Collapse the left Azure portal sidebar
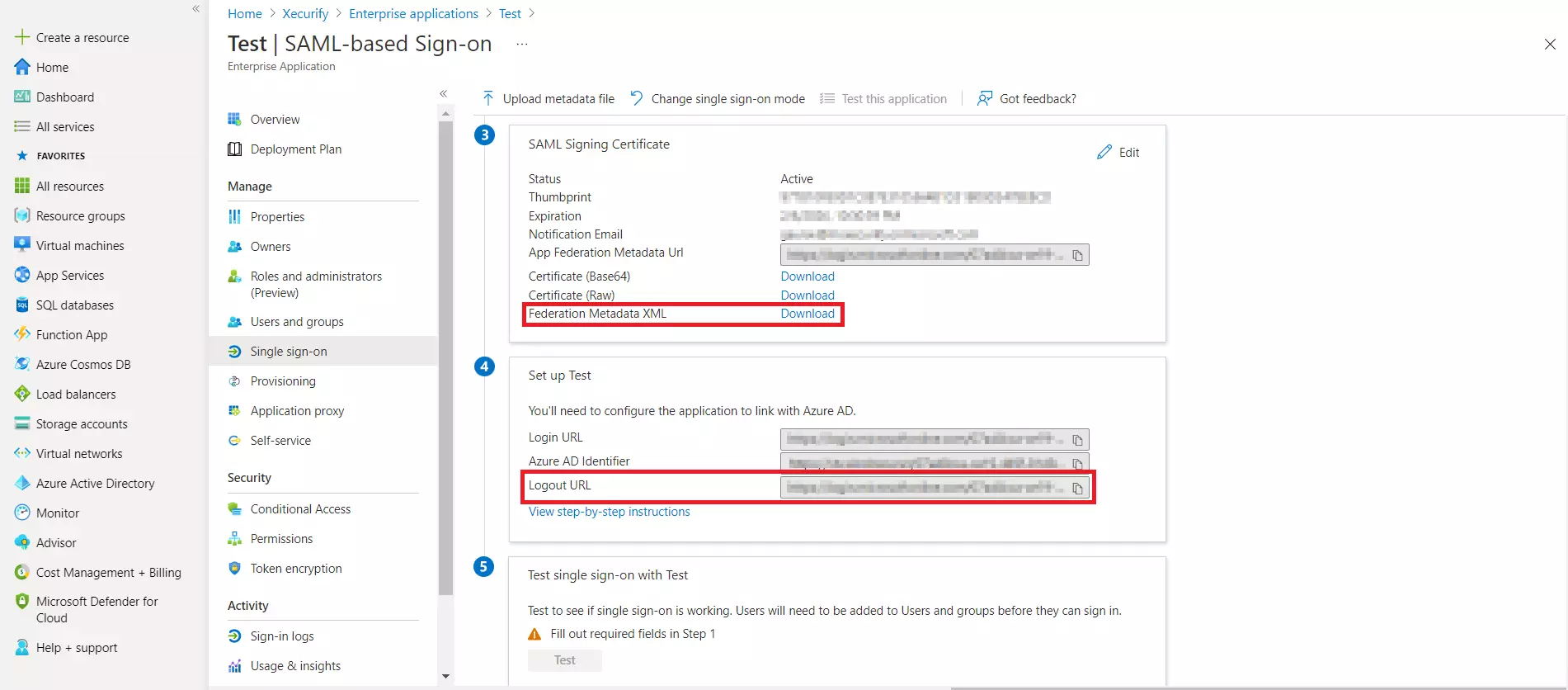 pos(195,9)
